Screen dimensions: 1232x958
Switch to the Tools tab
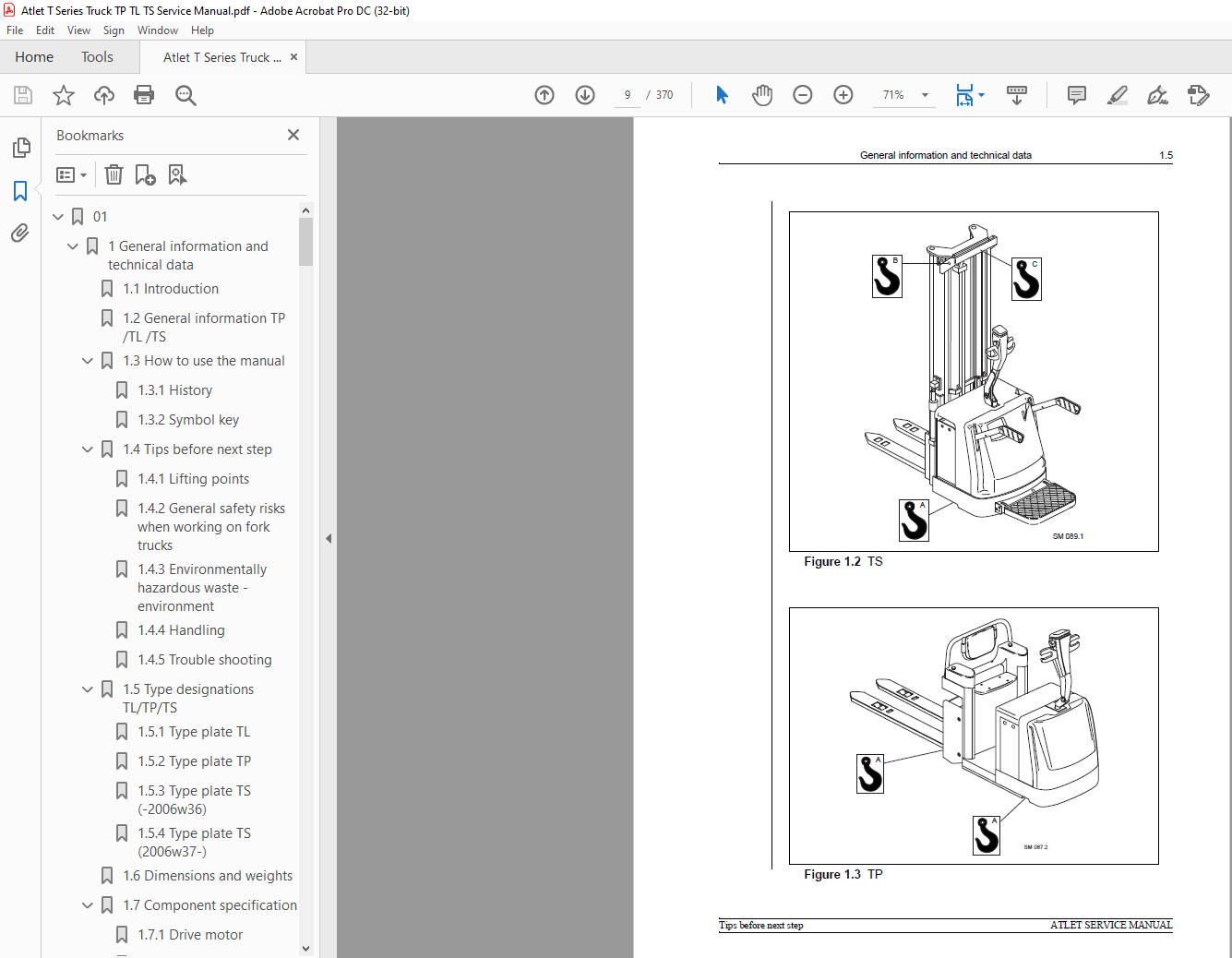(97, 57)
